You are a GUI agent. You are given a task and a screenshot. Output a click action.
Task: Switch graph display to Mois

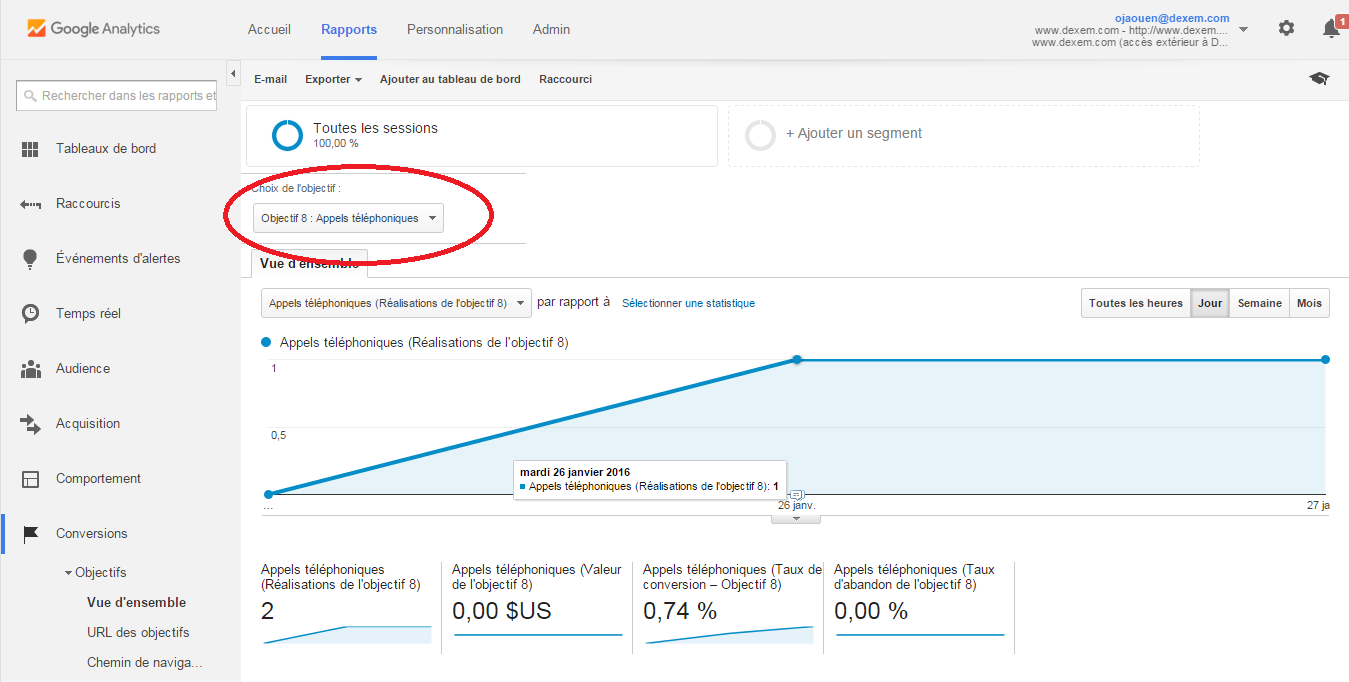coord(1309,303)
